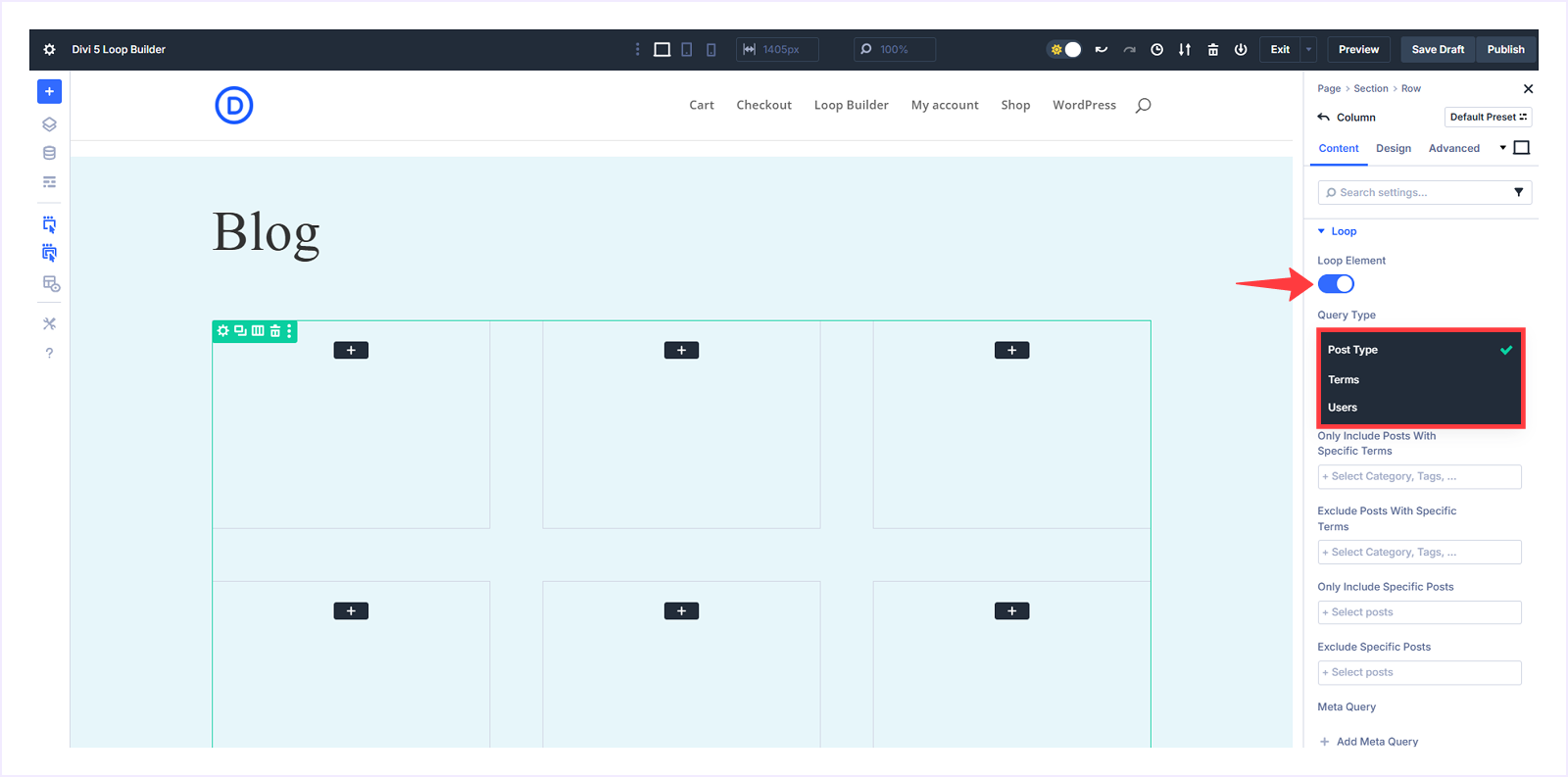
Task: Switch to the Advanced tab
Action: click(1454, 148)
